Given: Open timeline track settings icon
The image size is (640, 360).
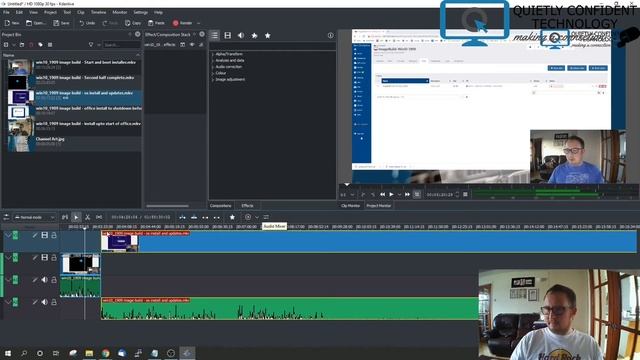Looking at the screenshot, I should click(6, 217).
